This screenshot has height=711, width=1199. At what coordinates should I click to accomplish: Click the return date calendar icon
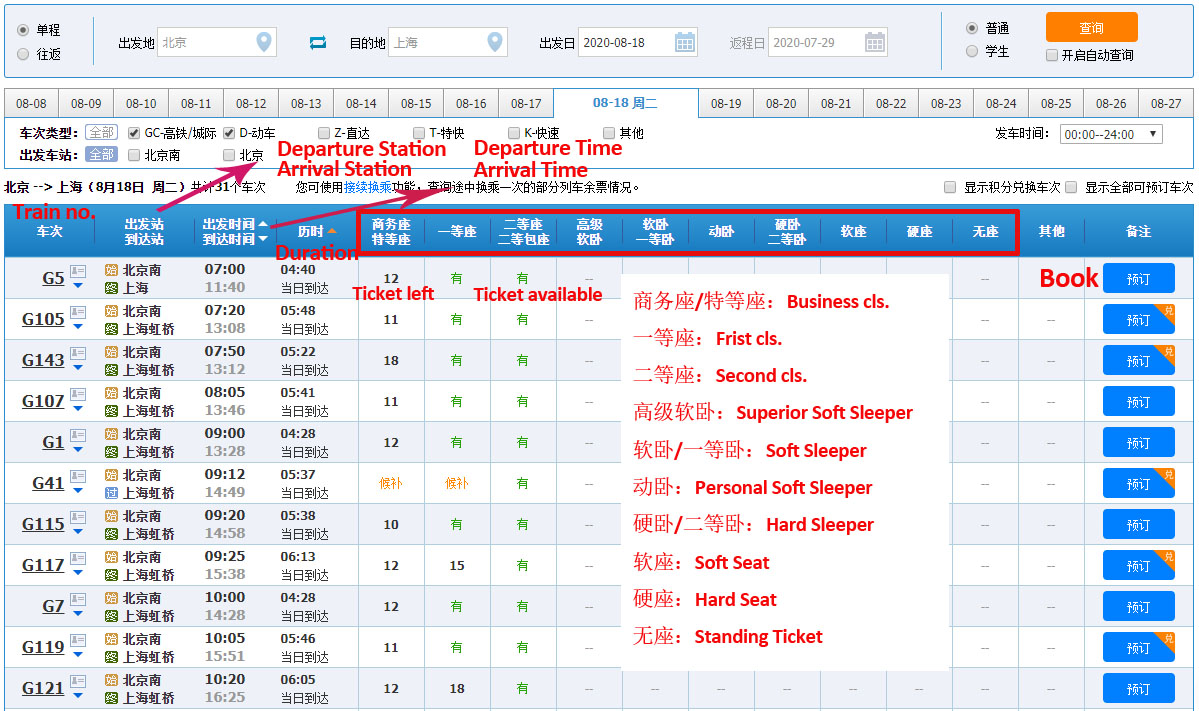coord(874,42)
